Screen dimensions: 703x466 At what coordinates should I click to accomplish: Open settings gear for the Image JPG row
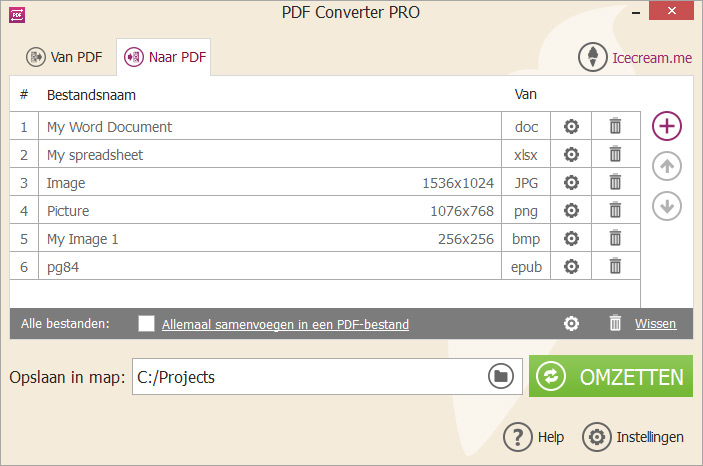pos(571,183)
